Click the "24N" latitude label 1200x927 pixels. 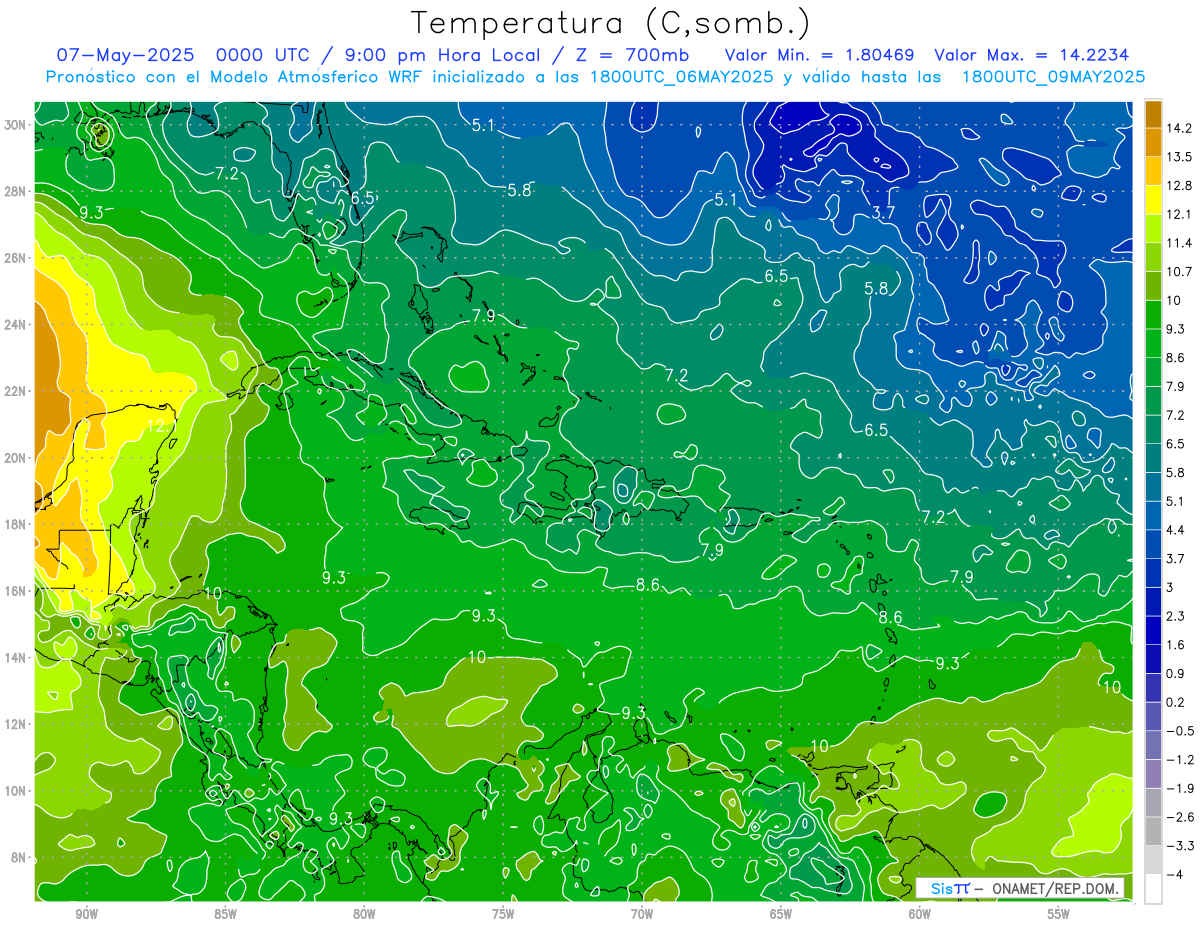[16, 324]
